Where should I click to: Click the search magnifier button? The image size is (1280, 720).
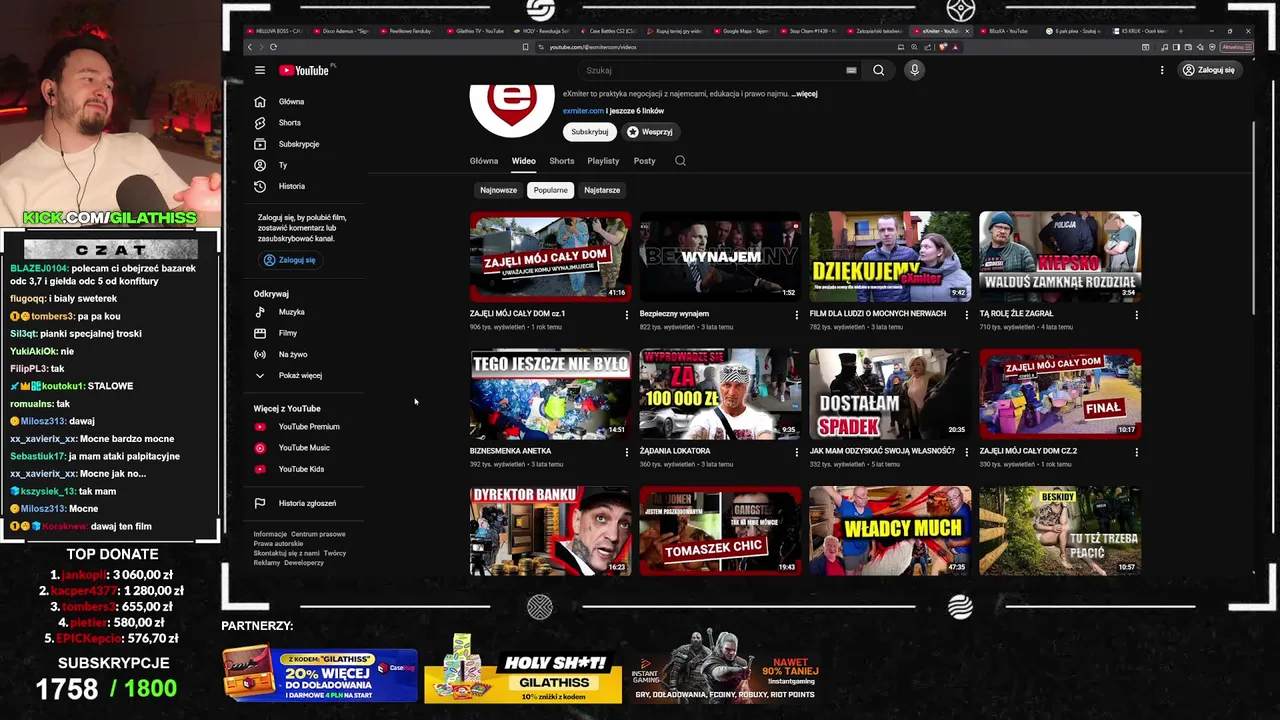(x=878, y=70)
